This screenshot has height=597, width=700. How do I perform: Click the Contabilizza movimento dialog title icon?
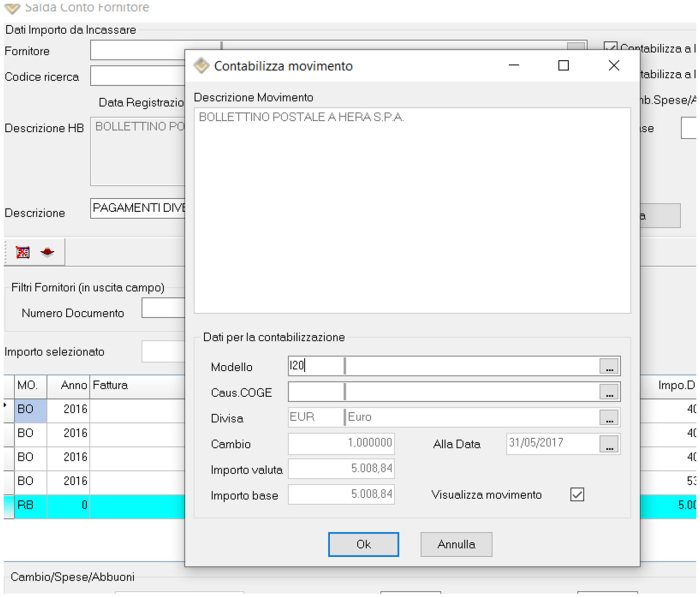[x=201, y=66]
